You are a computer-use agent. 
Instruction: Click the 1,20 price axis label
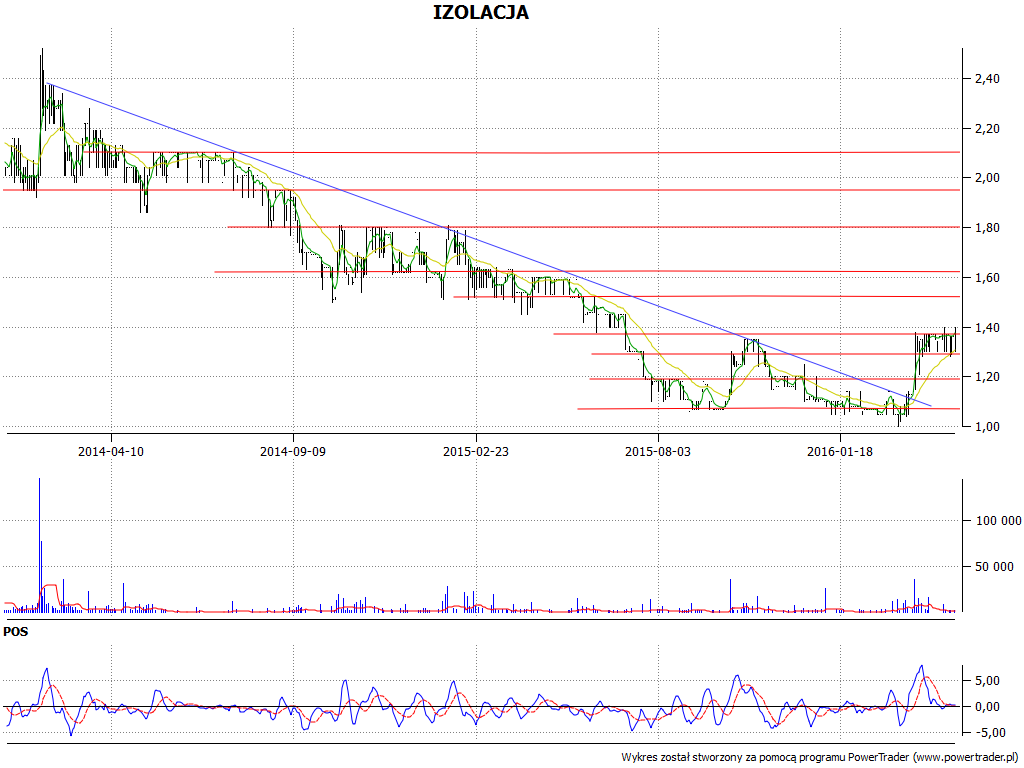(x=987, y=377)
